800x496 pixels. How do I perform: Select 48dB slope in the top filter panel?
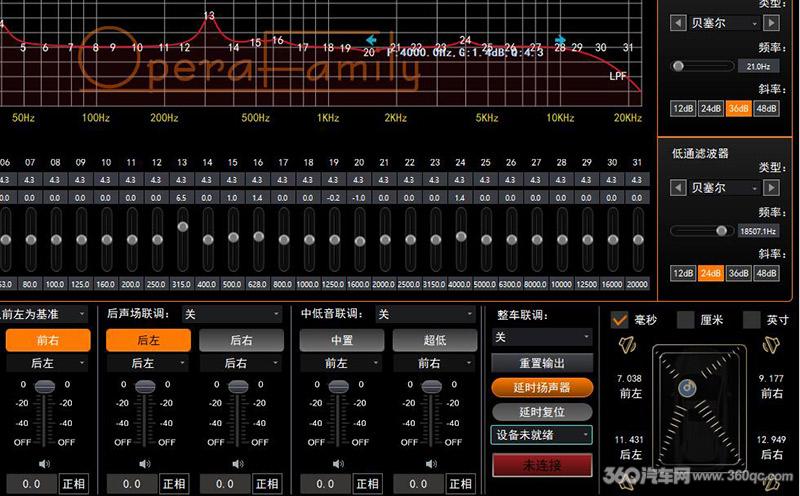pos(766,109)
